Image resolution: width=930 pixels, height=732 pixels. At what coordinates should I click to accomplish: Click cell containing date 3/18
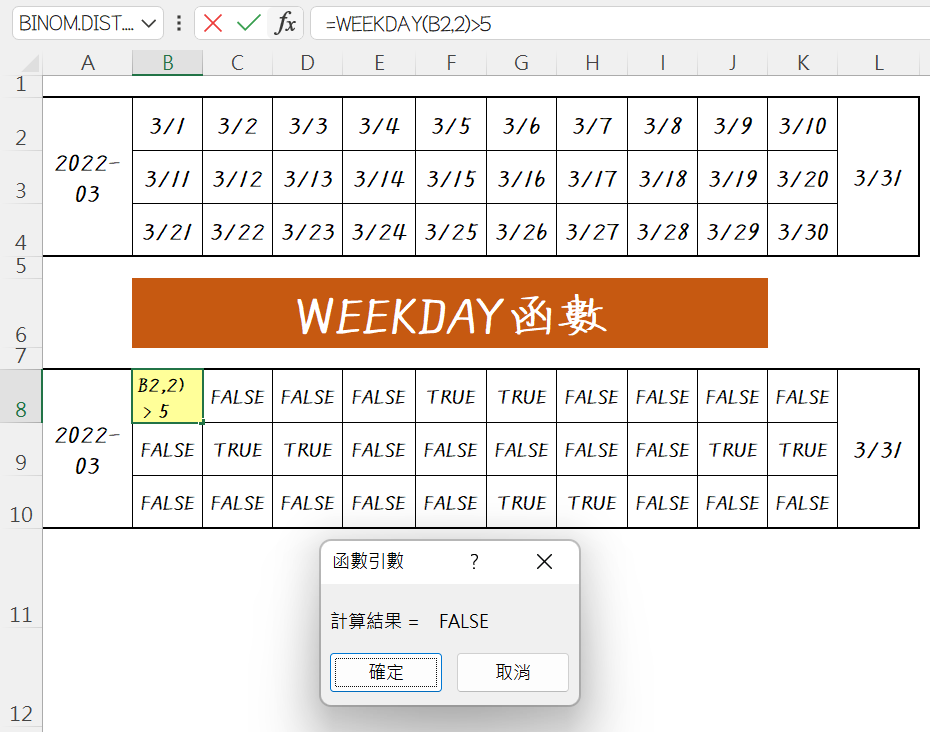(x=663, y=177)
